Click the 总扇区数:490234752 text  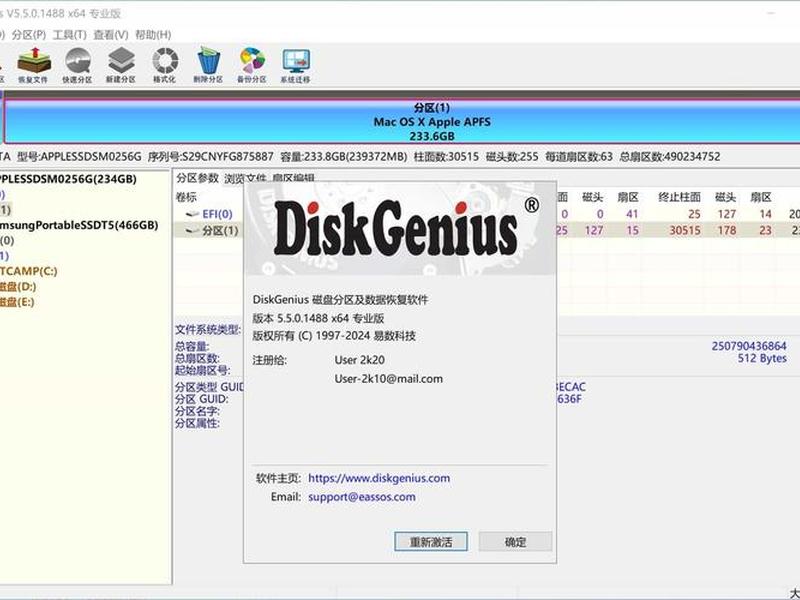670,157
